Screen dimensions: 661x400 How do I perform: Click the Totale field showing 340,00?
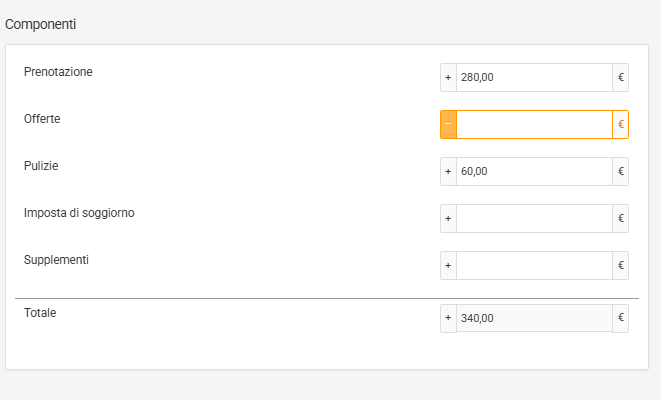tap(534, 319)
